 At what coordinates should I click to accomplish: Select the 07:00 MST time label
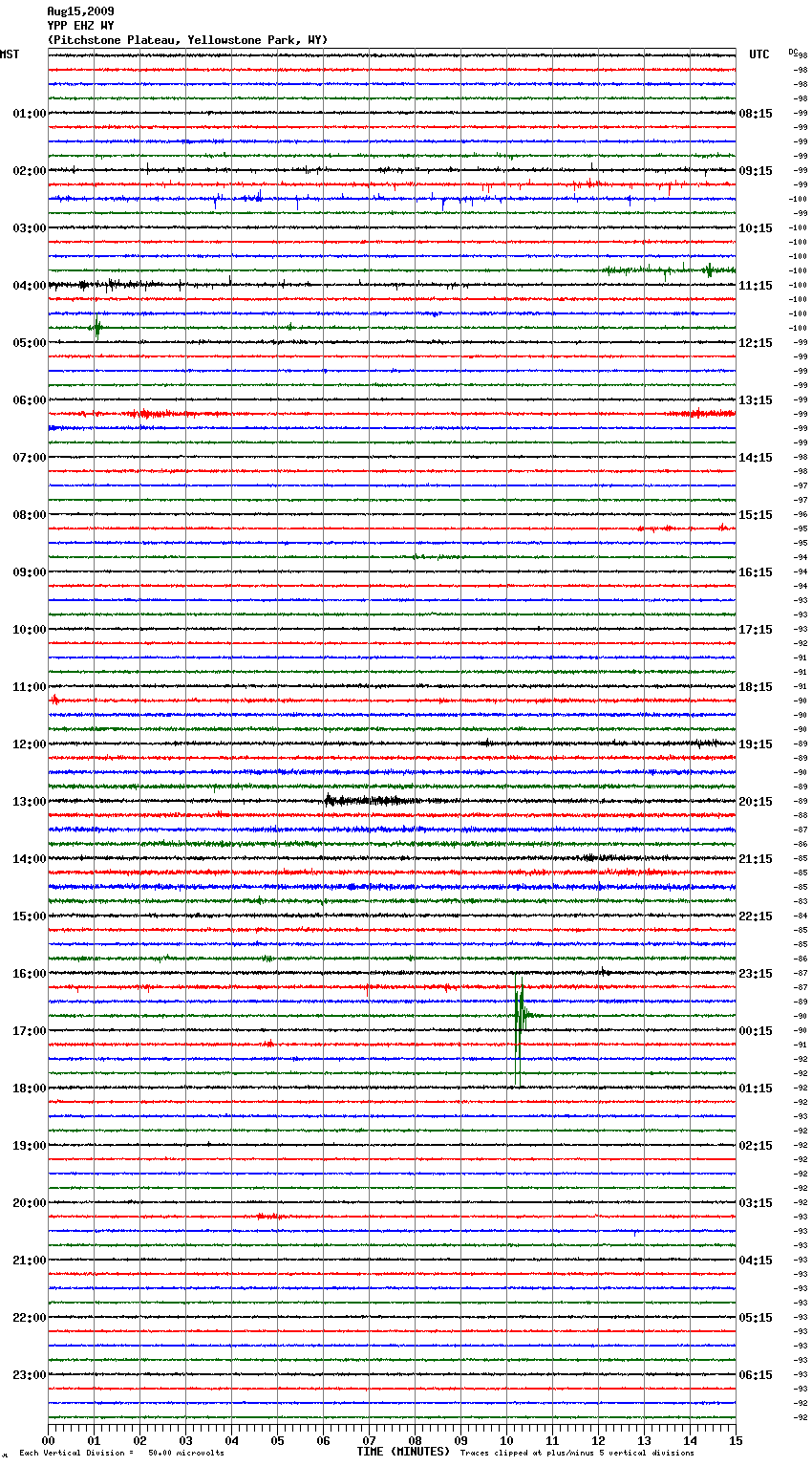tap(30, 458)
